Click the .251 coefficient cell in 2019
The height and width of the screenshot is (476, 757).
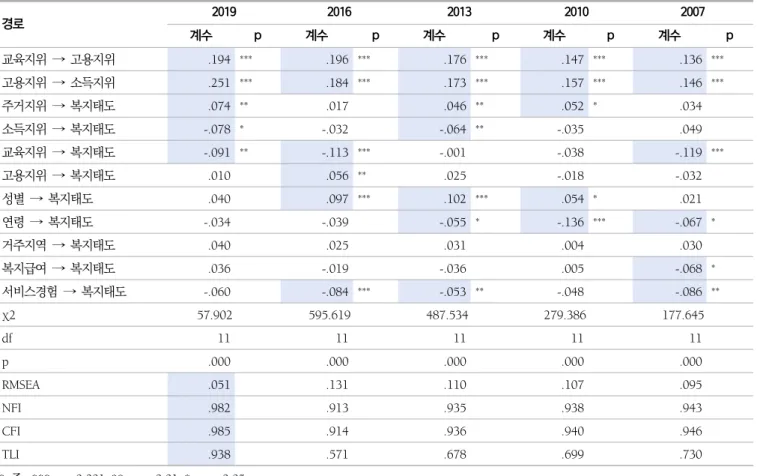tap(219, 83)
